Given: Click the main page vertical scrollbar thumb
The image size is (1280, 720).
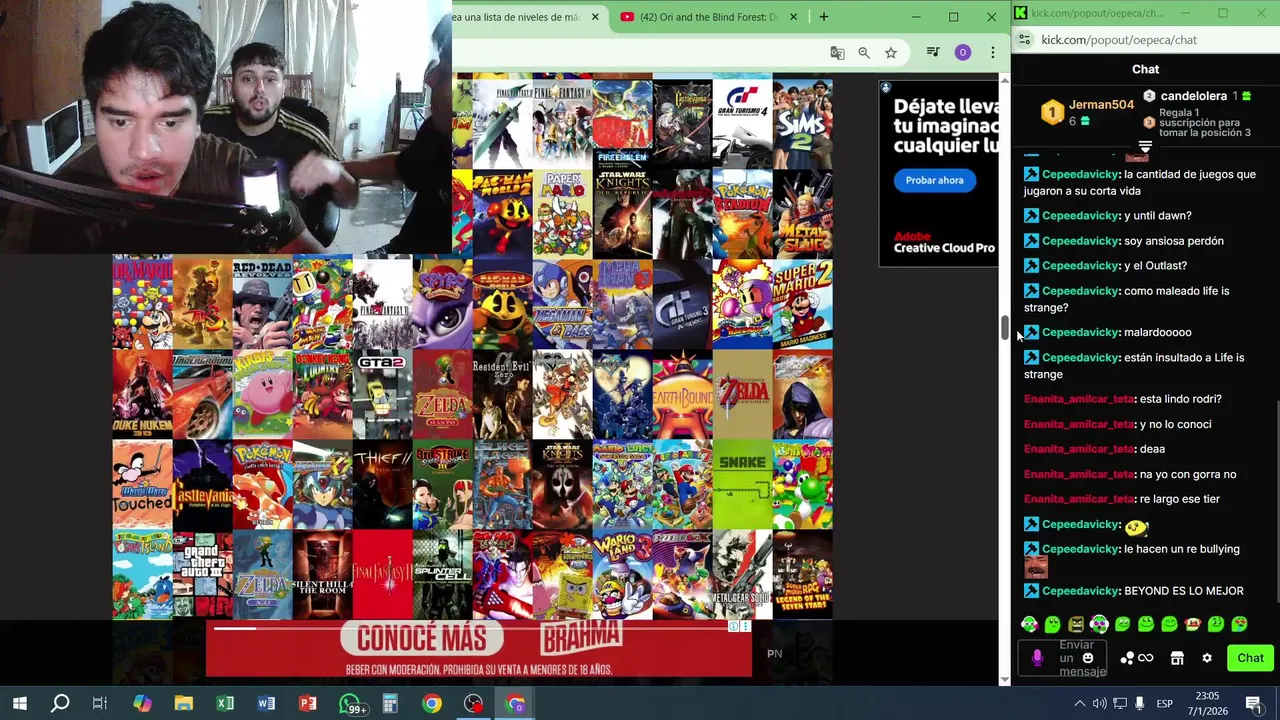Looking at the screenshot, I should pyautogui.click(x=1005, y=328).
